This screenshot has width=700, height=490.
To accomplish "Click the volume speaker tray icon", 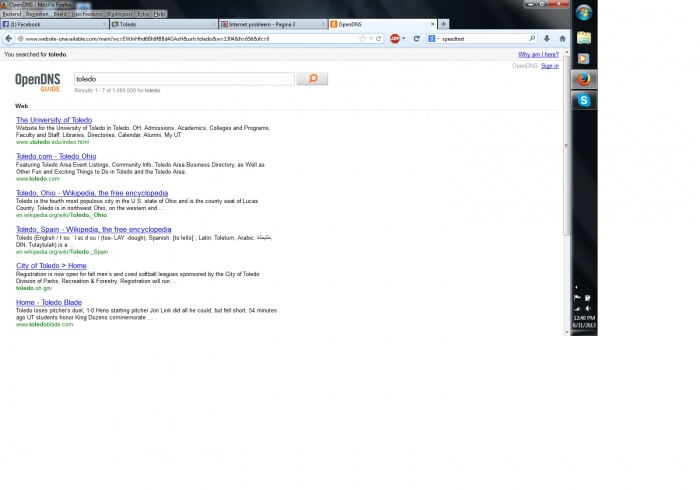I will coord(588,308).
